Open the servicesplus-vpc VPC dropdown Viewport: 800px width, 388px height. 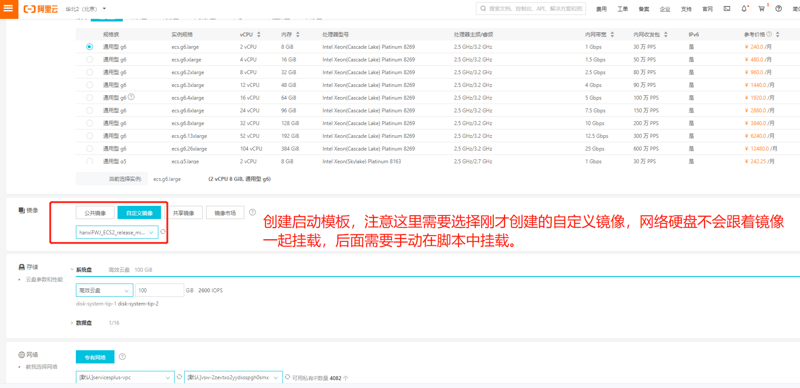[x=124, y=378]
